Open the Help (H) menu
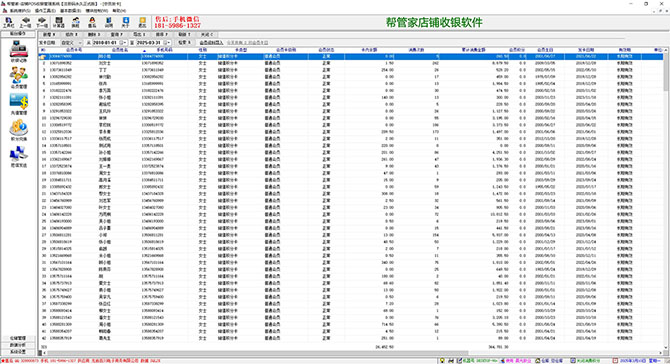This screenshot has height=364, width=670. pos(119,10)
